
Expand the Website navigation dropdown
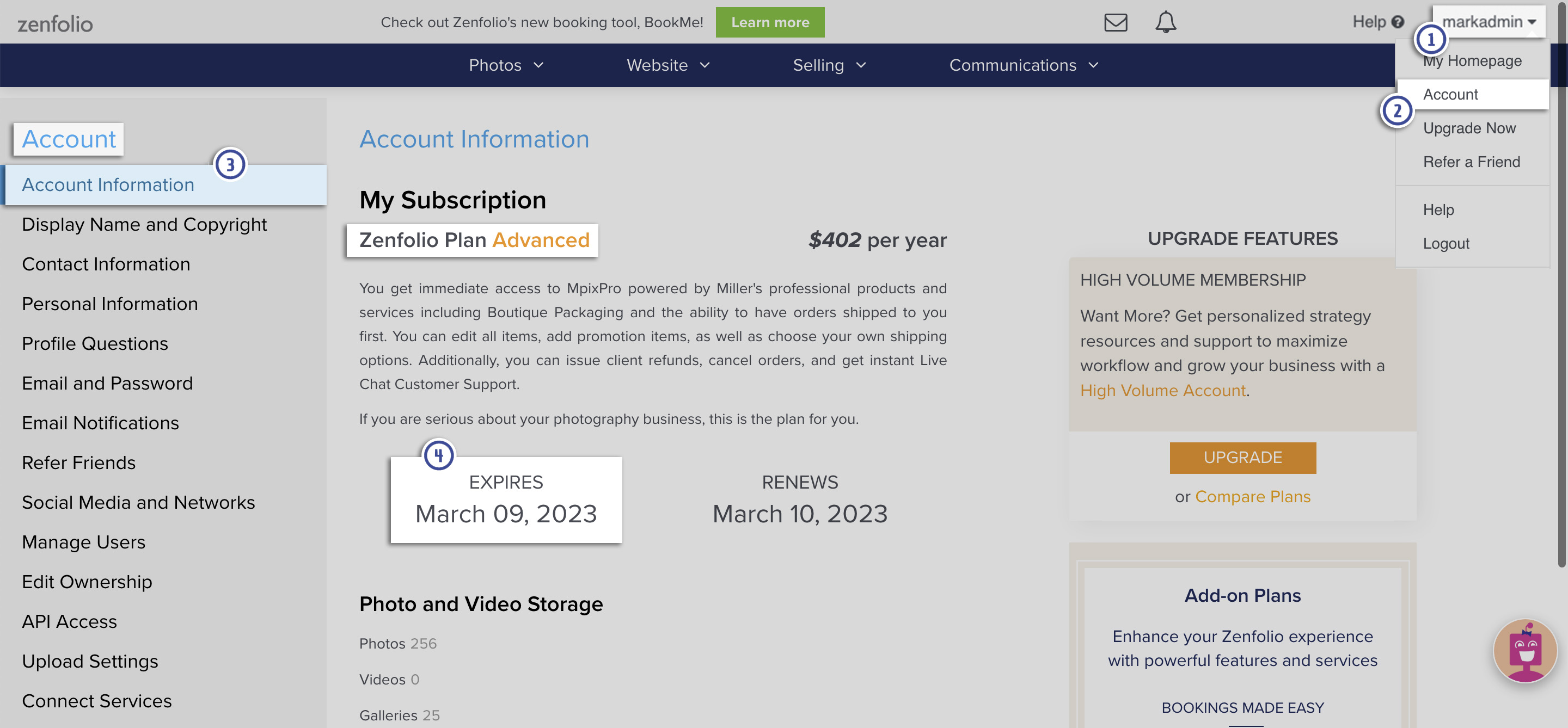coord(669,65)
